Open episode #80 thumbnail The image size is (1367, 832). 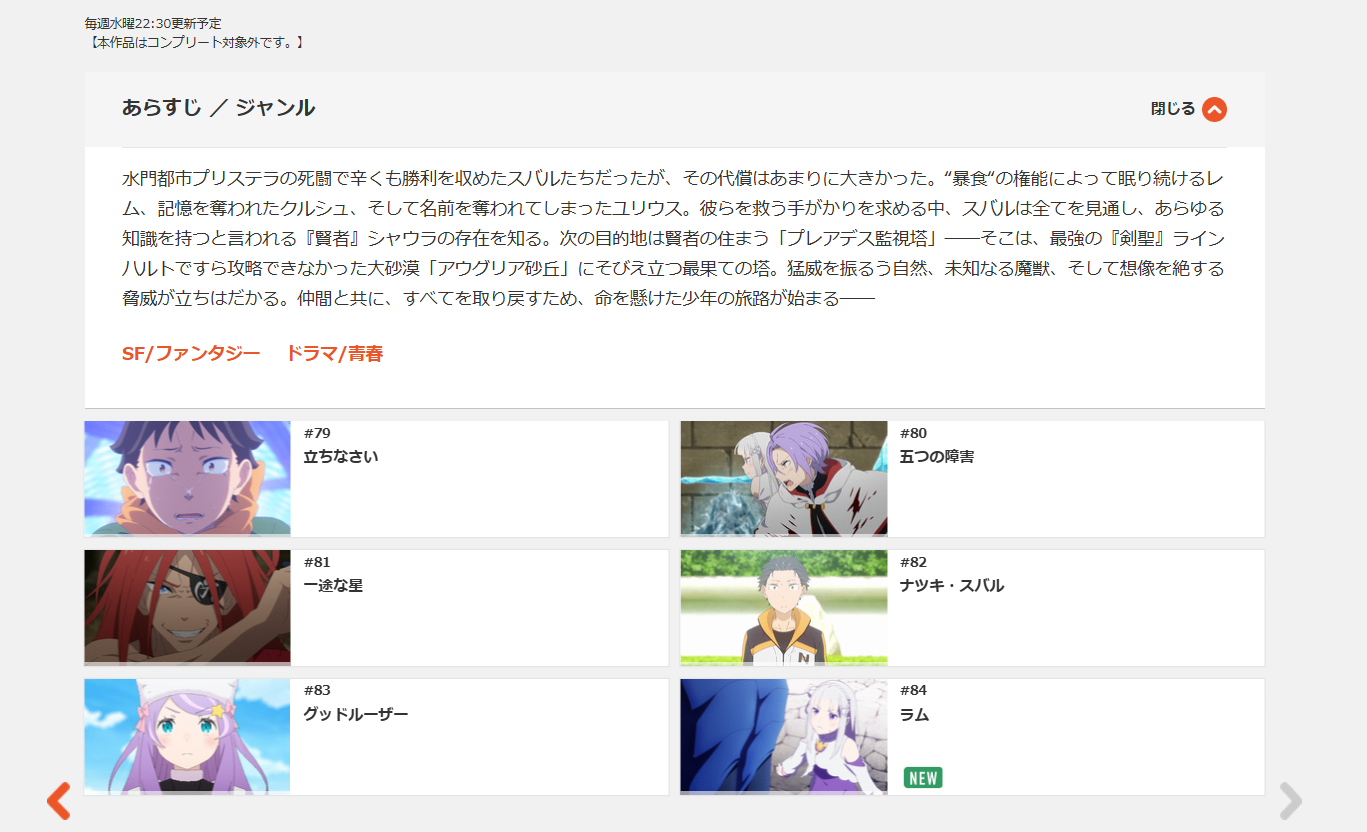784,479
